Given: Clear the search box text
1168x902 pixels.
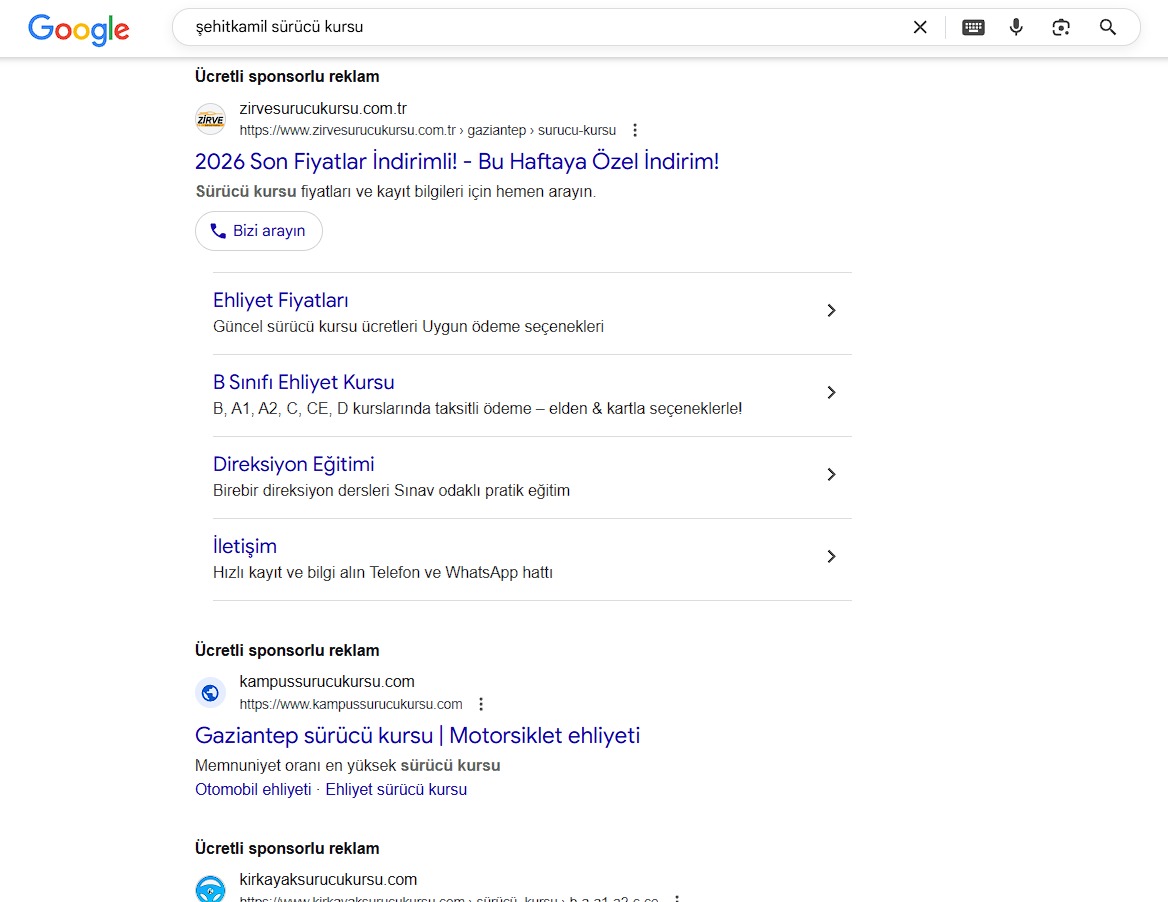Looking at the screenshot, I should point(920,27).
